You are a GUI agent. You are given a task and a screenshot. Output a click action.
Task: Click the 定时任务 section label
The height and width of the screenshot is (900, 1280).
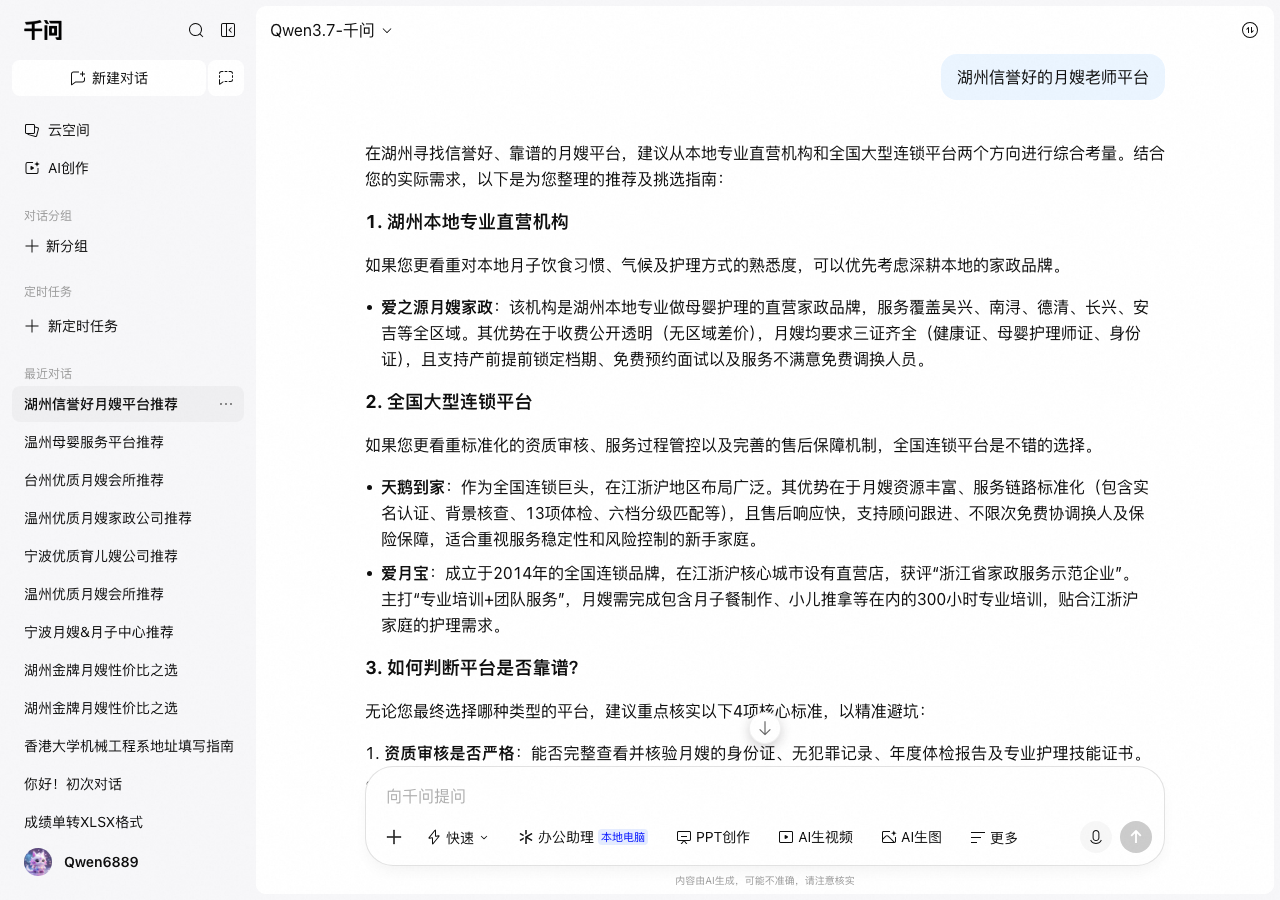(x=48, y=291)
